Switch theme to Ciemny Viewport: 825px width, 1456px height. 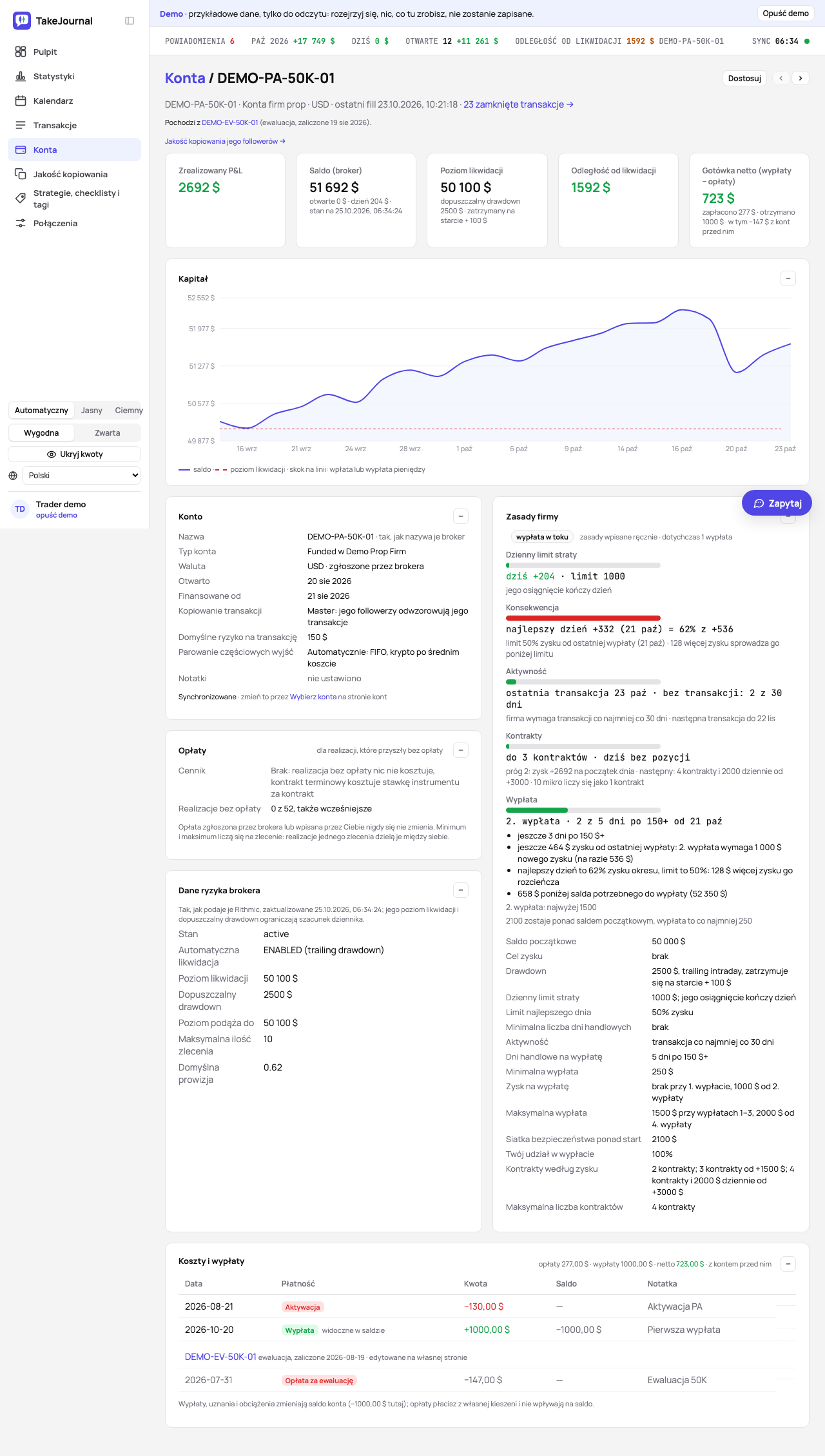coord(129,411)
